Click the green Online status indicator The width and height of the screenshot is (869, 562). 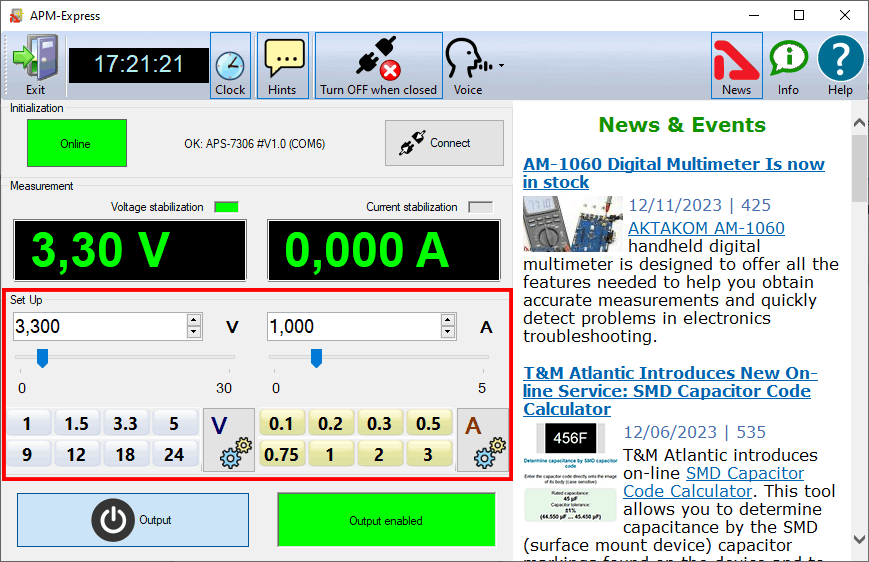coord(77,143)
